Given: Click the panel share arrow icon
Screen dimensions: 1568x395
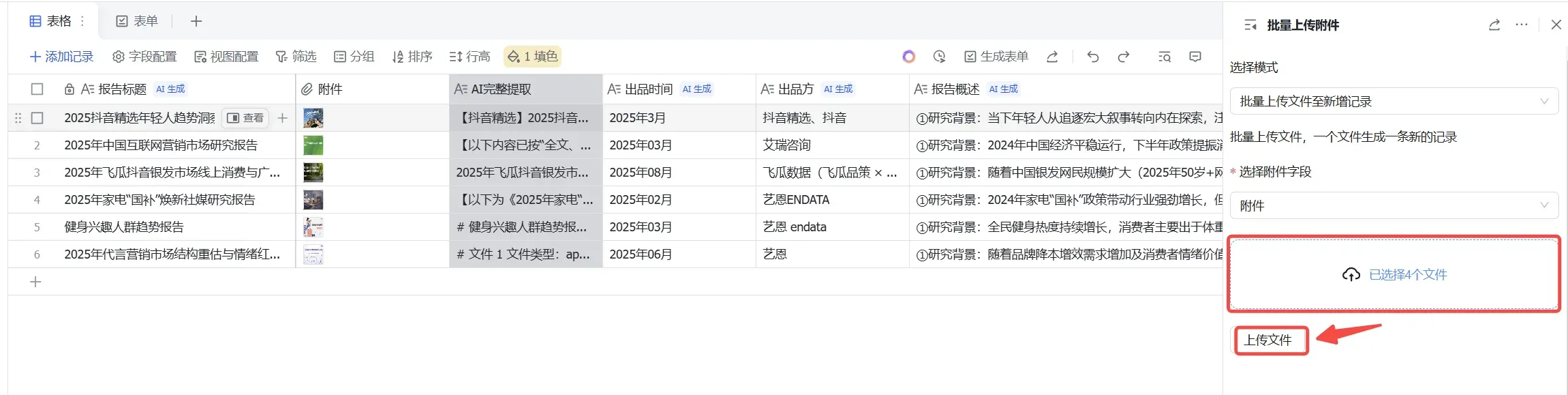Looking at the screenshot, I should [1494, 25].
